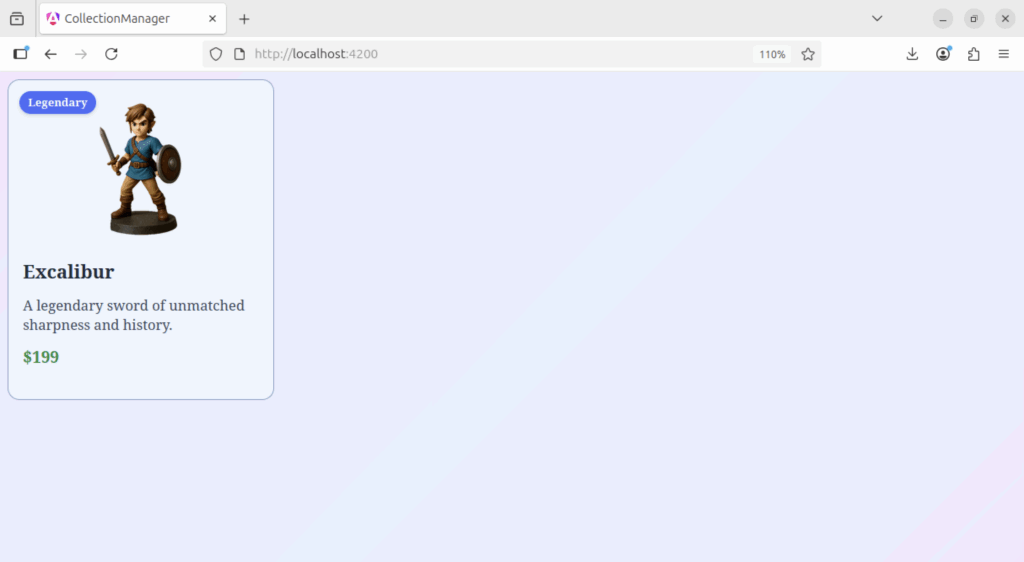Go back using the back arrow
This screenshot has width=1024, height=562.
click(51, 54)
